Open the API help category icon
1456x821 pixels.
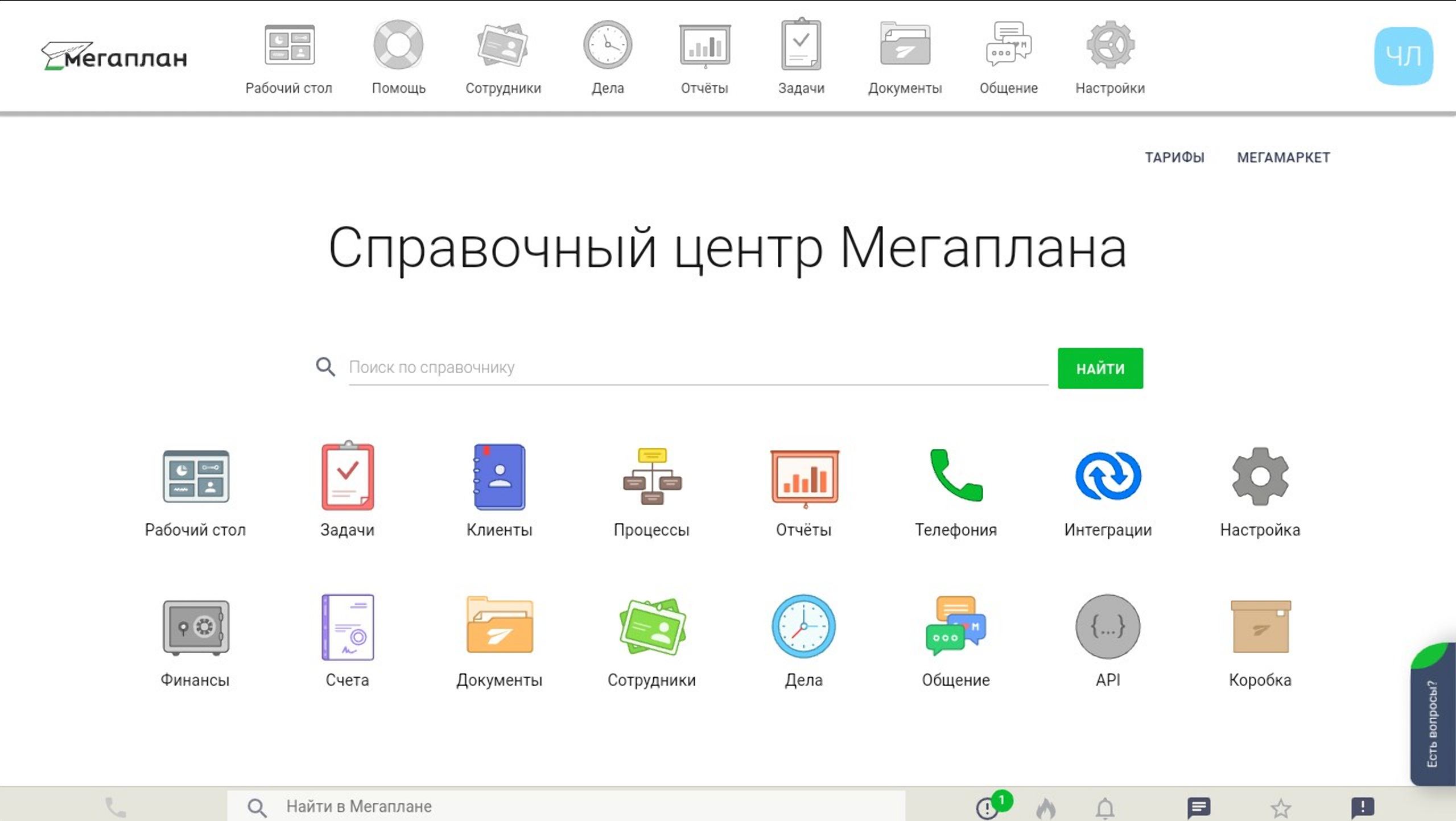[x=1107, y=627]
